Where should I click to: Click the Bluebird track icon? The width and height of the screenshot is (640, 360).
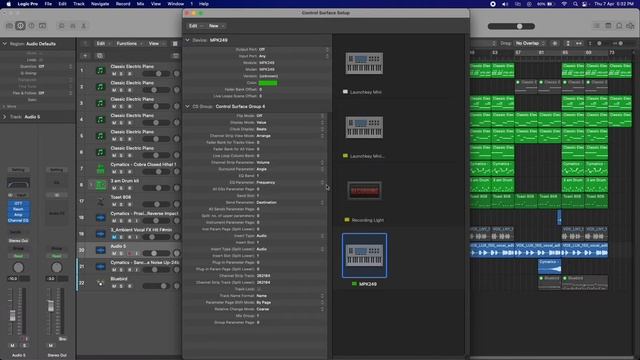[x=100, y=282]
